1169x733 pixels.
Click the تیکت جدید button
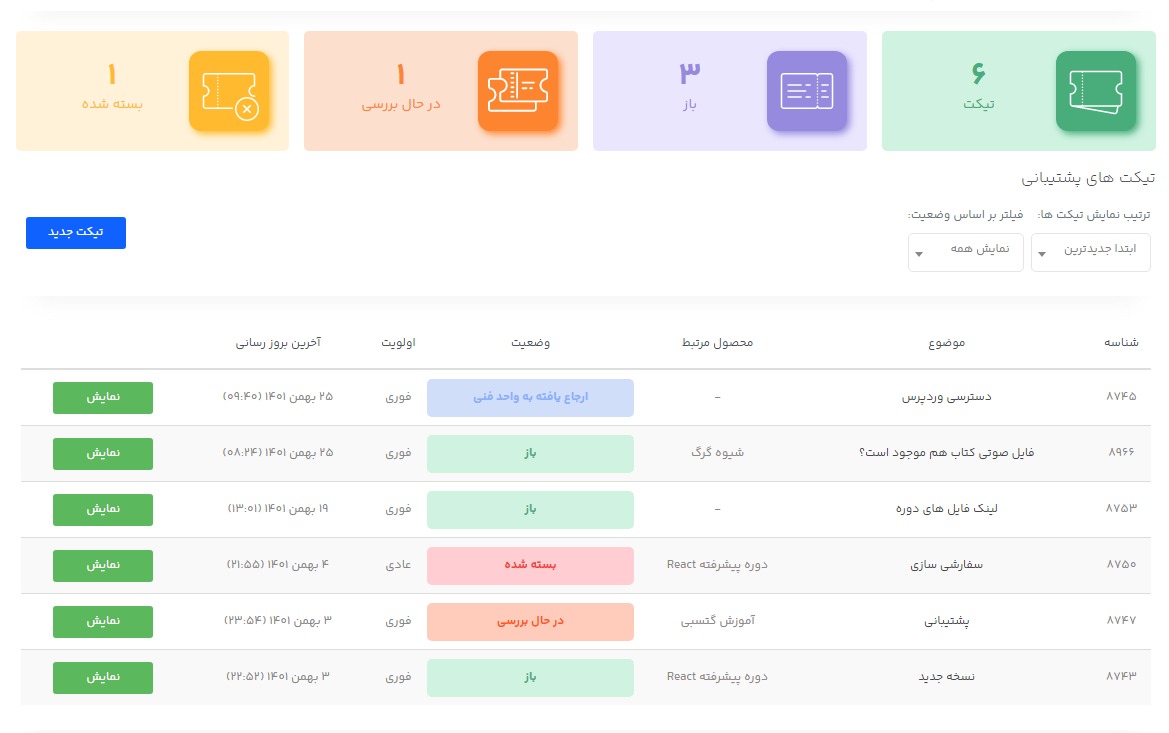click(76, 232)
